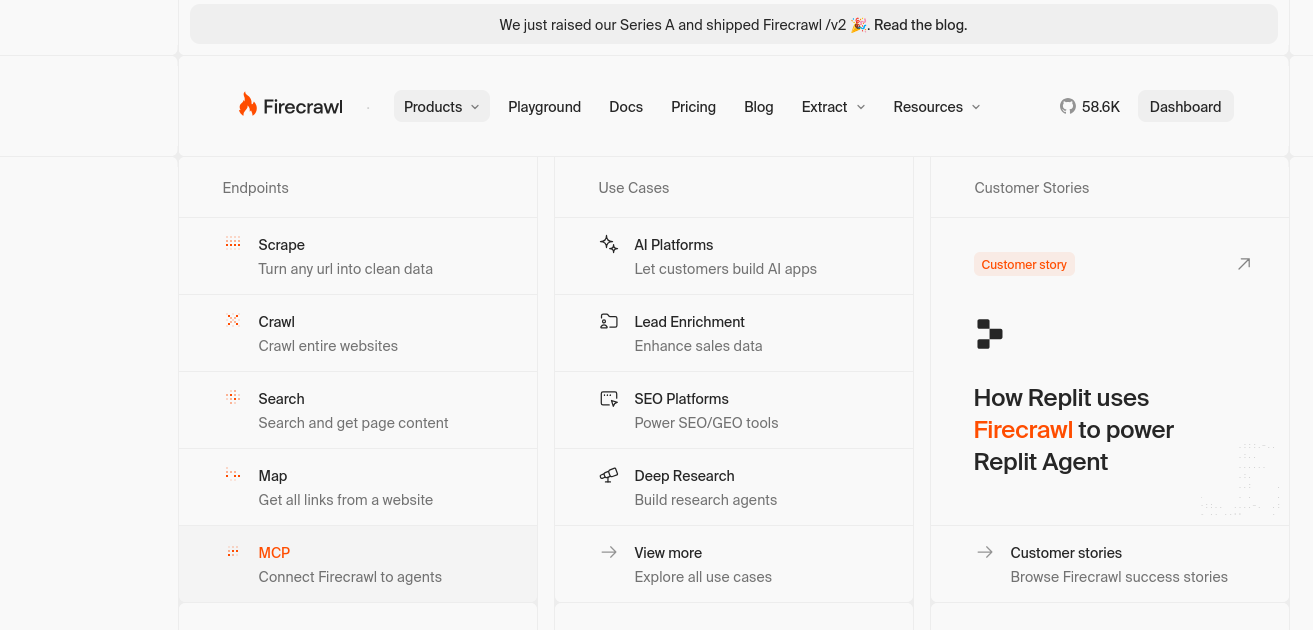Expand the Products dropdown chevron
1313x630 pixels.
[475, 107]
